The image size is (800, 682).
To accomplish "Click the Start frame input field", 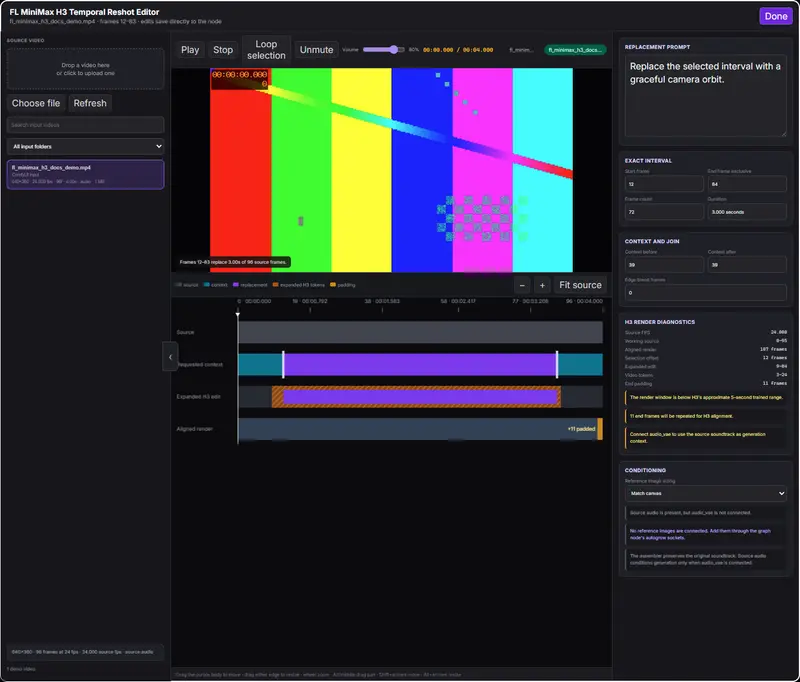I will click(664, 184).
